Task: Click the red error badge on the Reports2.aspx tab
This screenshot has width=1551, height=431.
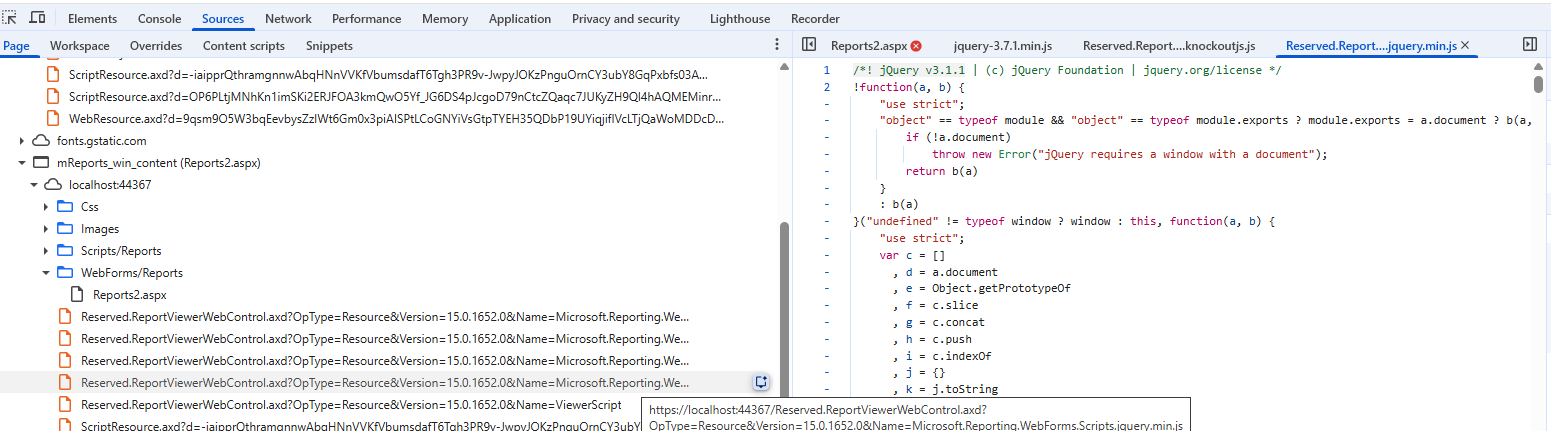Action: click(x=916, y=46)
